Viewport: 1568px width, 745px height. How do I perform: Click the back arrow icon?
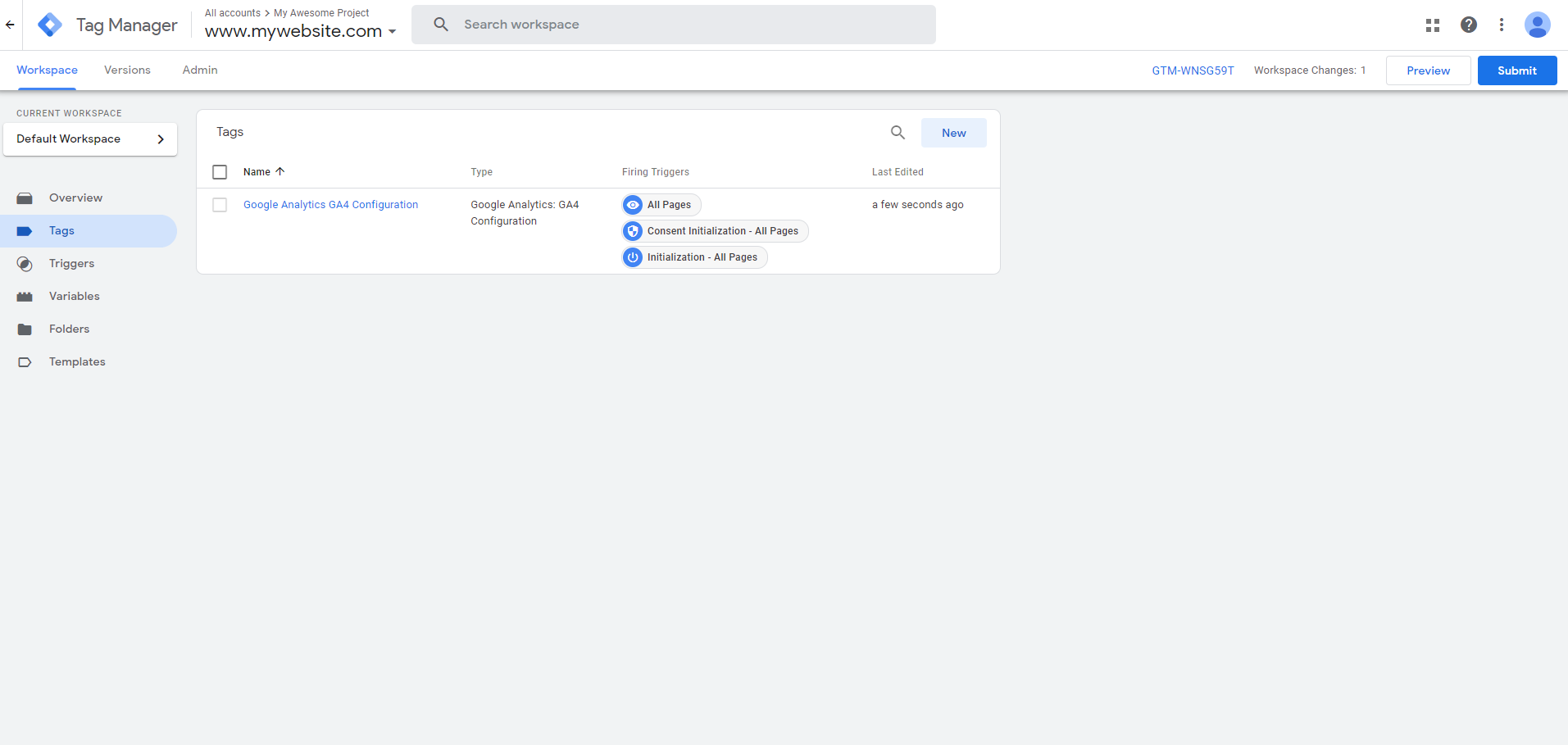click(10, 25)
